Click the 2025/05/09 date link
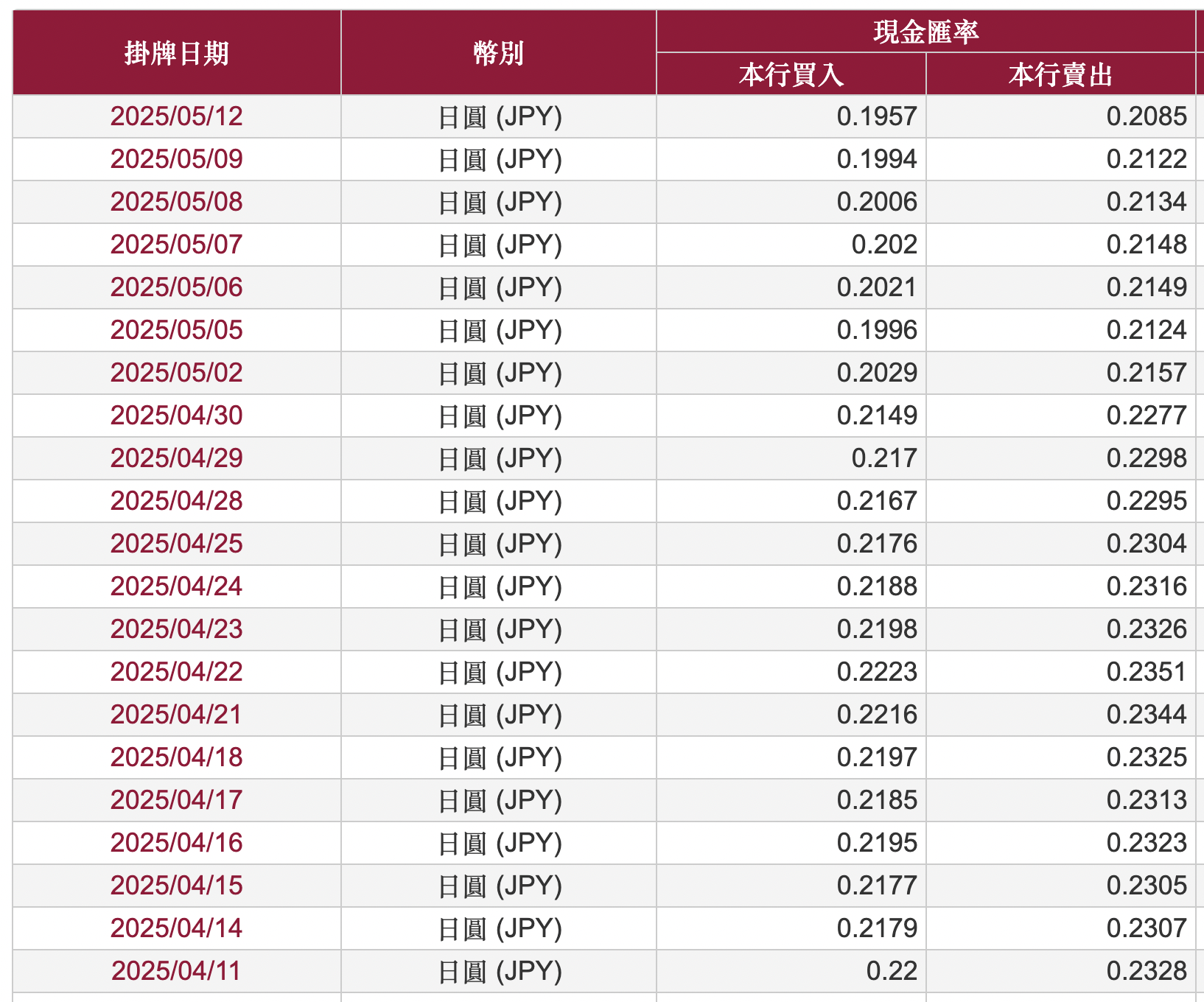The image size is (1204, 1002). (176, 159)
